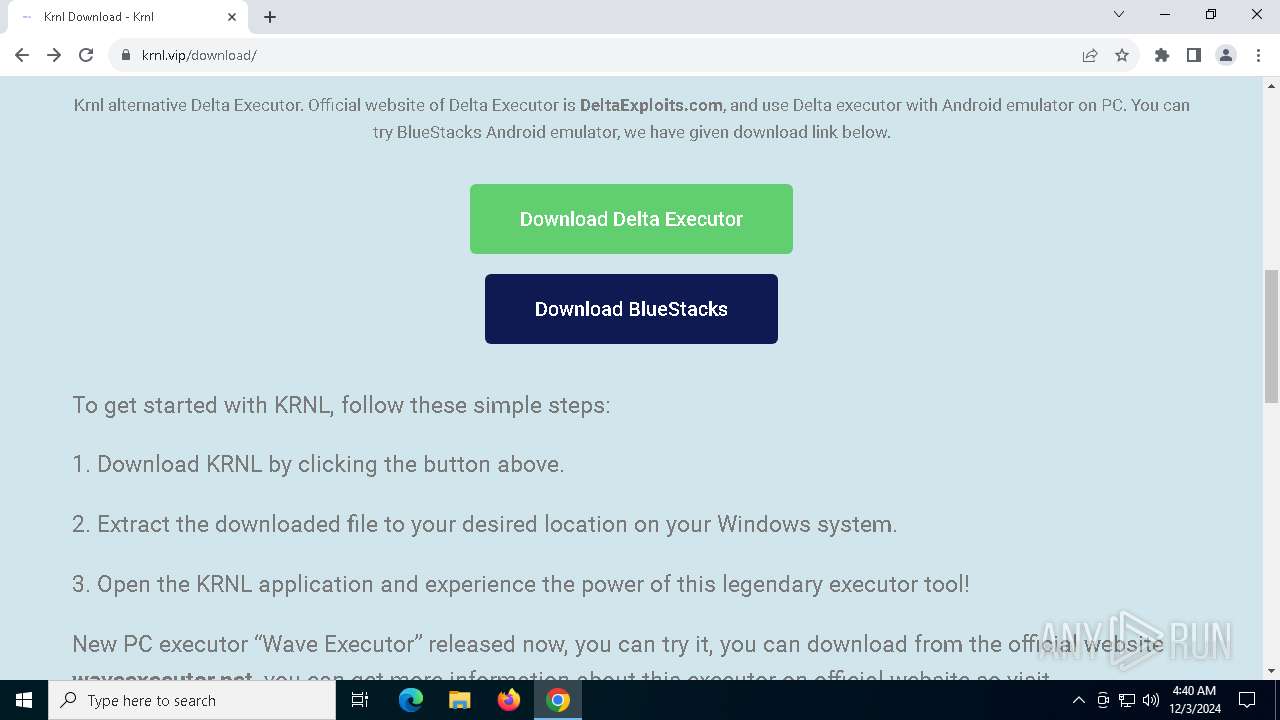Click Download BlueStacks button
1280x720 pixels.
tap(631, 309)
